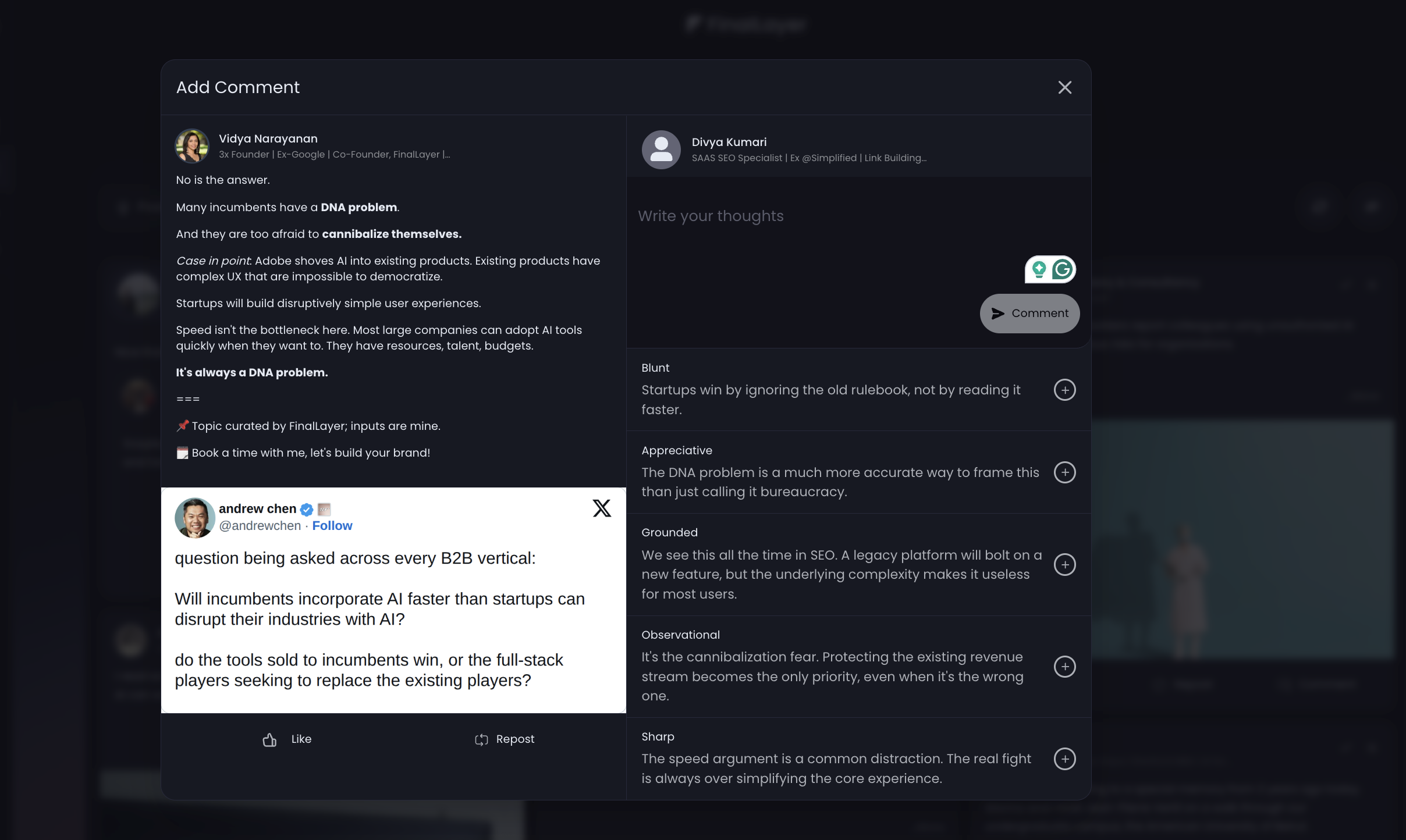
Task: Add the Sharp suggestion with plus icon
Action: point(1064,759)
